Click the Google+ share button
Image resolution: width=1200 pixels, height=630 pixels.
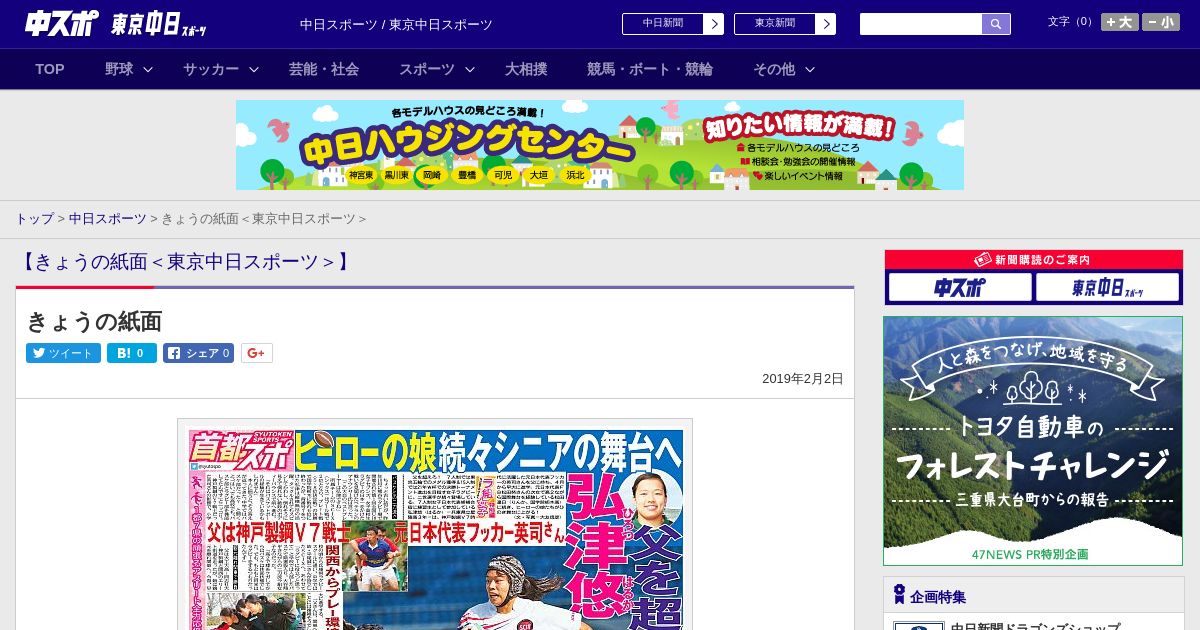pyautogui.click(x=256, y=353)
